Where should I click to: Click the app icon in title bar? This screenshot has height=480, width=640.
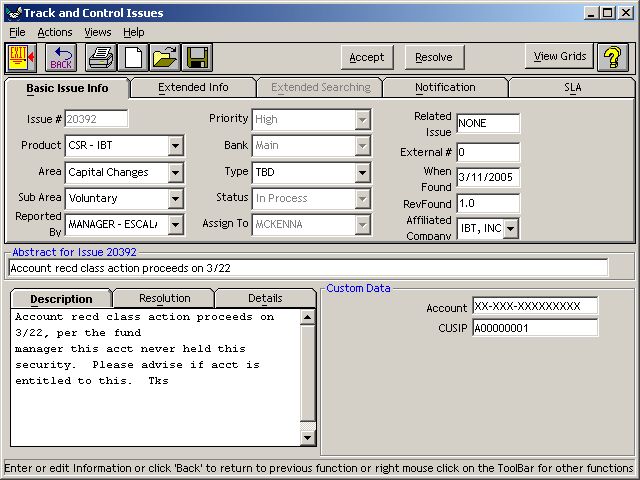pos(14,13)
